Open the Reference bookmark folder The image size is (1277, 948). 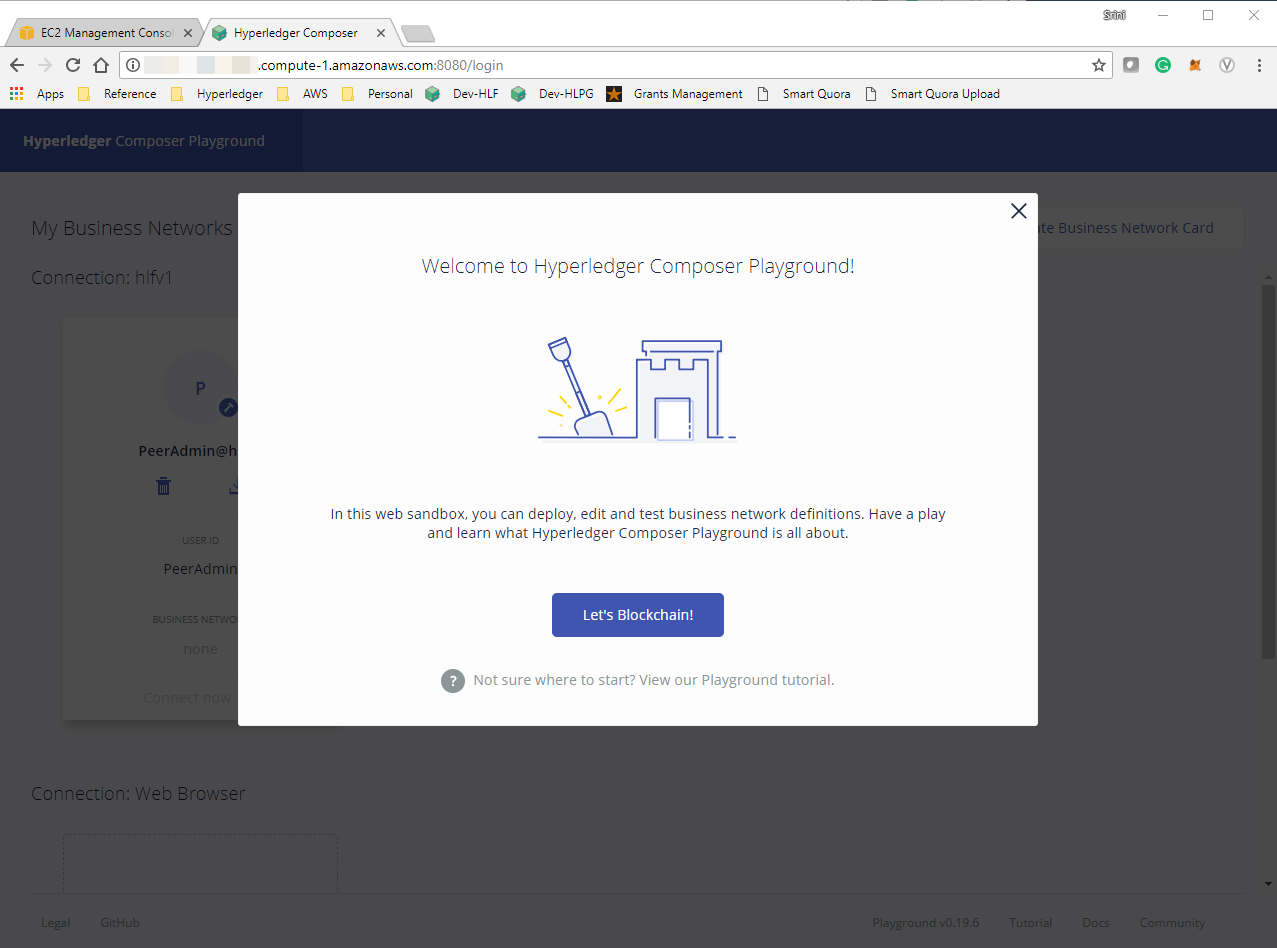click(117, 94)
